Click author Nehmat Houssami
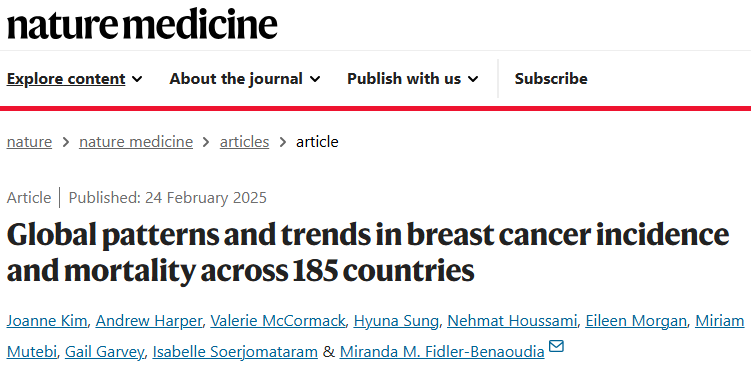The width and height of the screenshot is (751, 371). 512,321
